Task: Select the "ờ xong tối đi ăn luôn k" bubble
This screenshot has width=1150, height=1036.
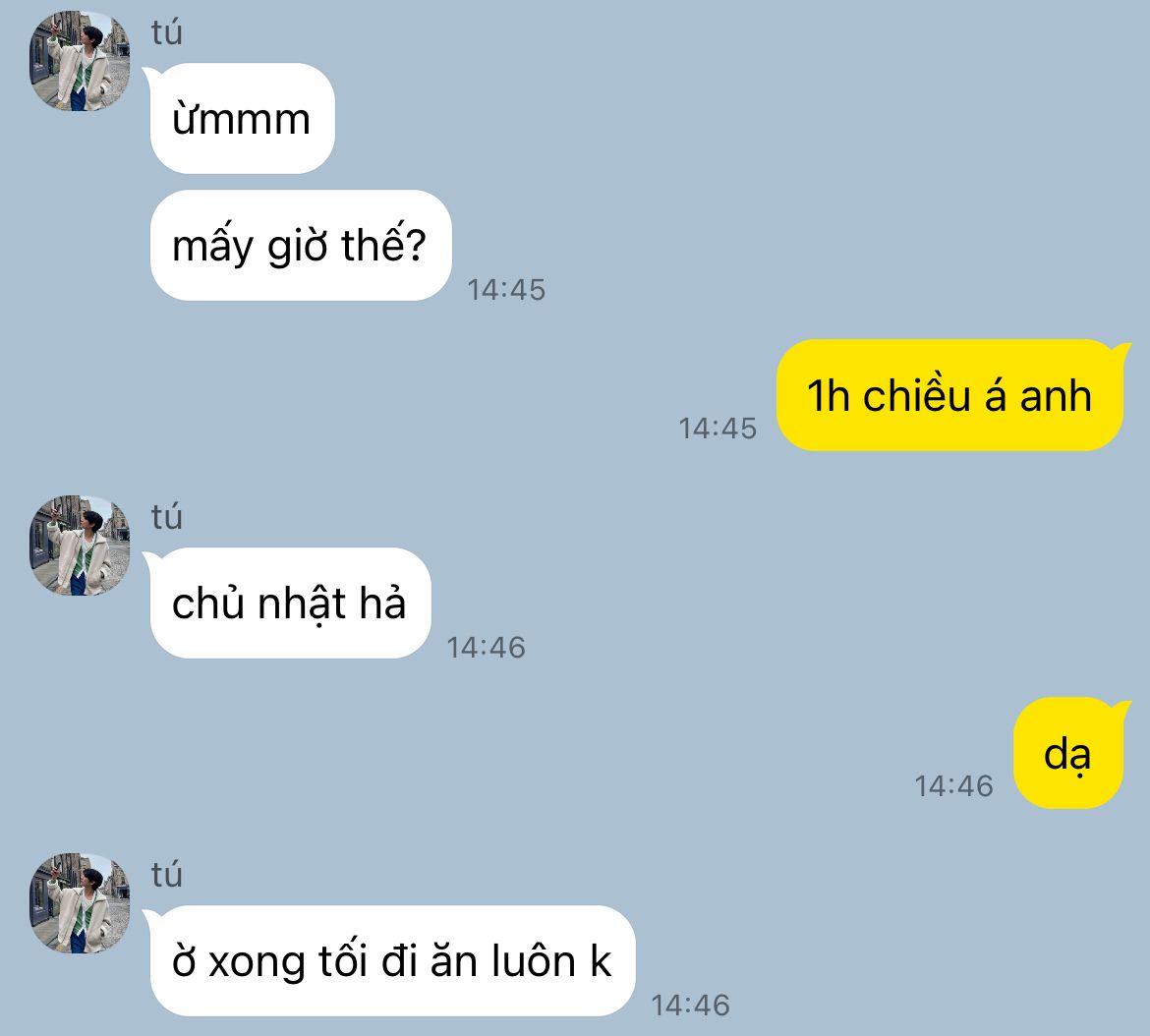Action: 392,960
